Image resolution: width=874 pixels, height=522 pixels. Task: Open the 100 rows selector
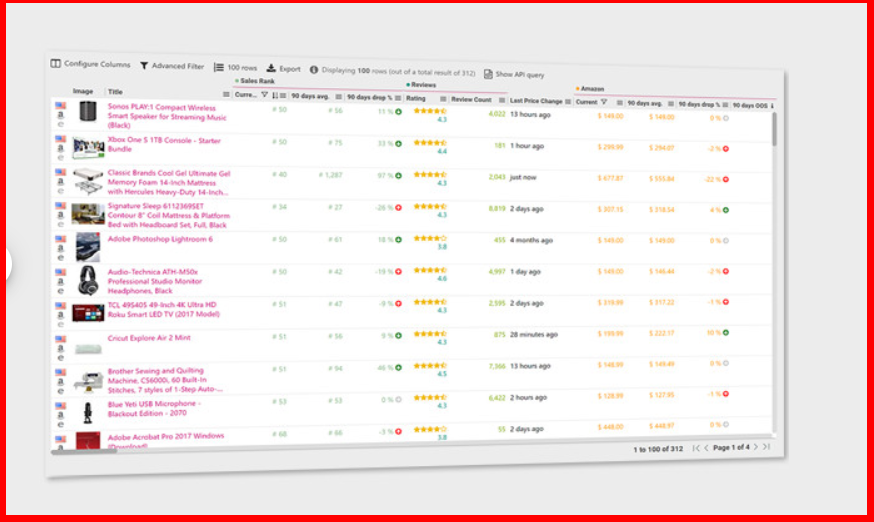(x=235, y=67)
